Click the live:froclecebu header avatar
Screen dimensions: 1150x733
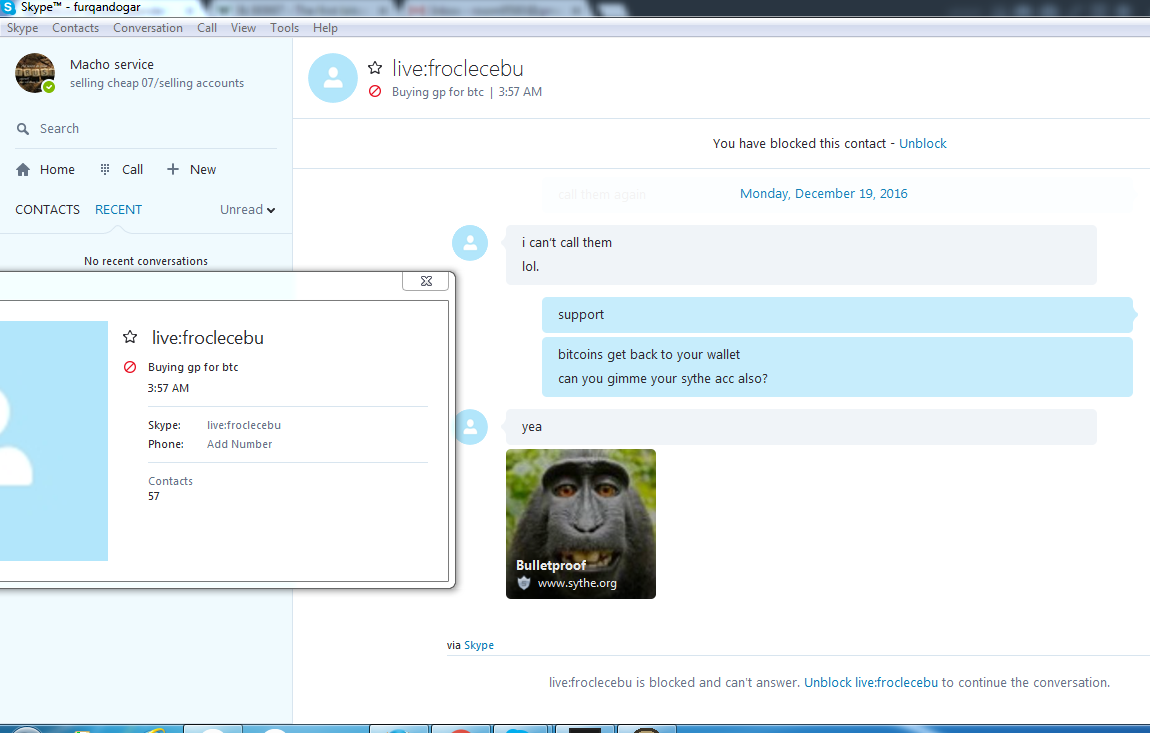[x=333, y=78]
